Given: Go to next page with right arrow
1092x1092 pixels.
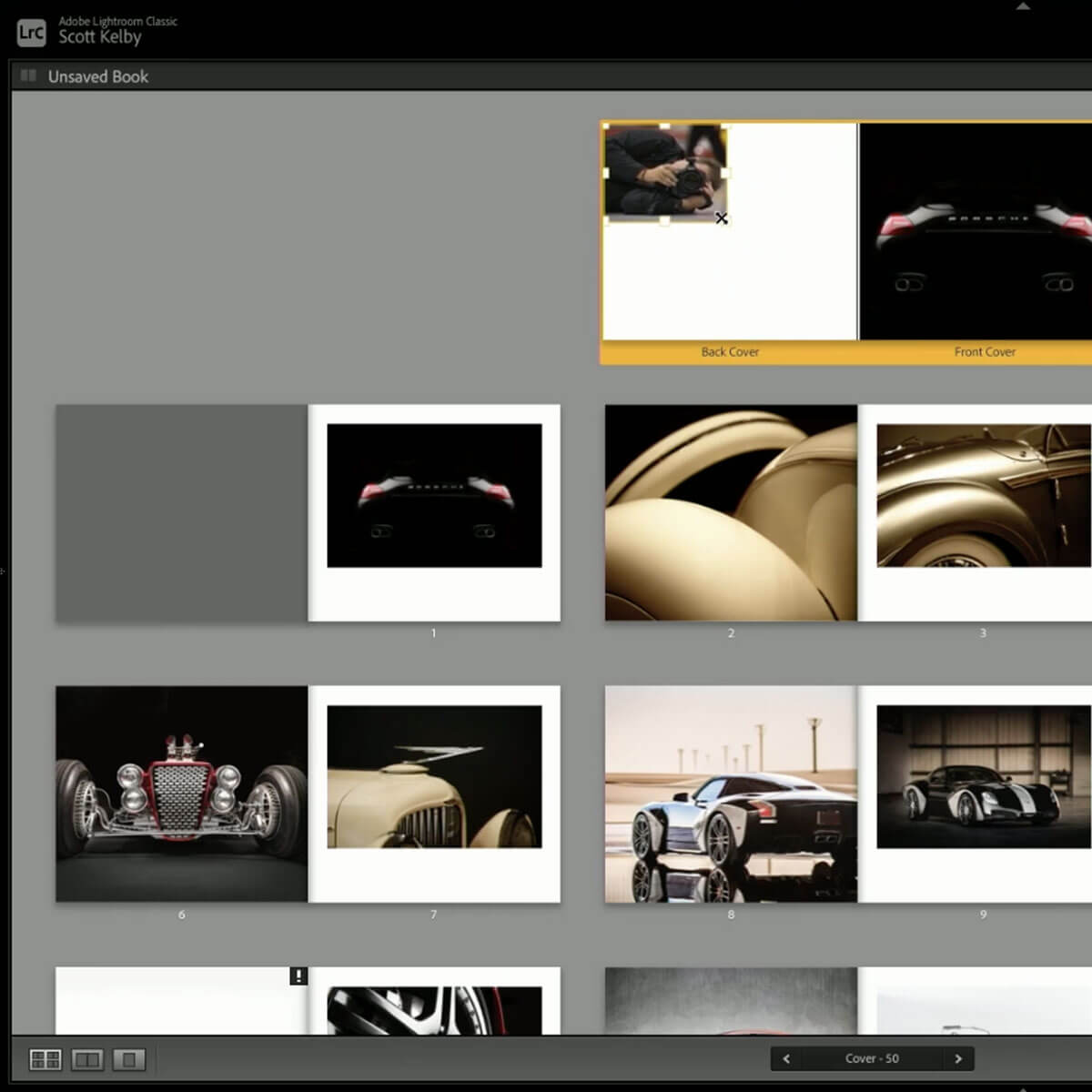Looking at the screenshot, I should [957, 1058].
